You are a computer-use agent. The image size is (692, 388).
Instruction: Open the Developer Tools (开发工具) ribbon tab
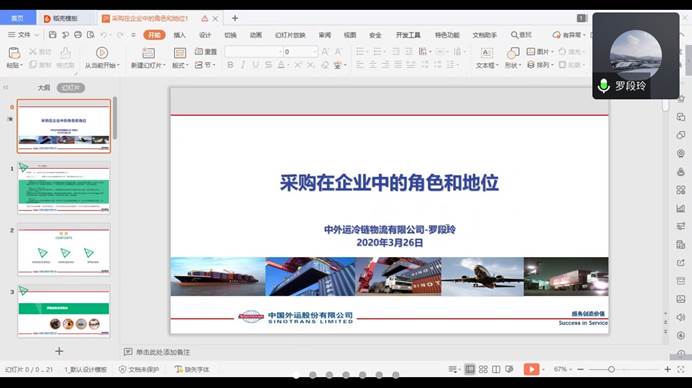pyautogui.click(x=408, y=35)
